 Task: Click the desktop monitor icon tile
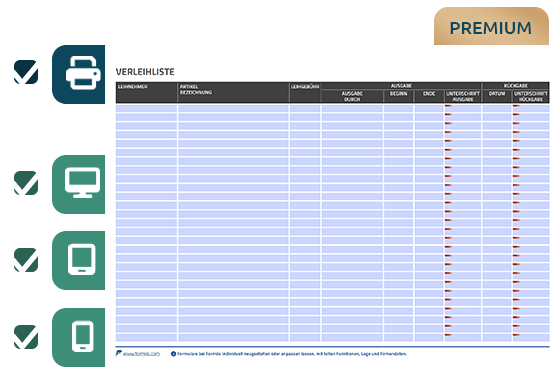pyautogui.click(x=79, y=185)
